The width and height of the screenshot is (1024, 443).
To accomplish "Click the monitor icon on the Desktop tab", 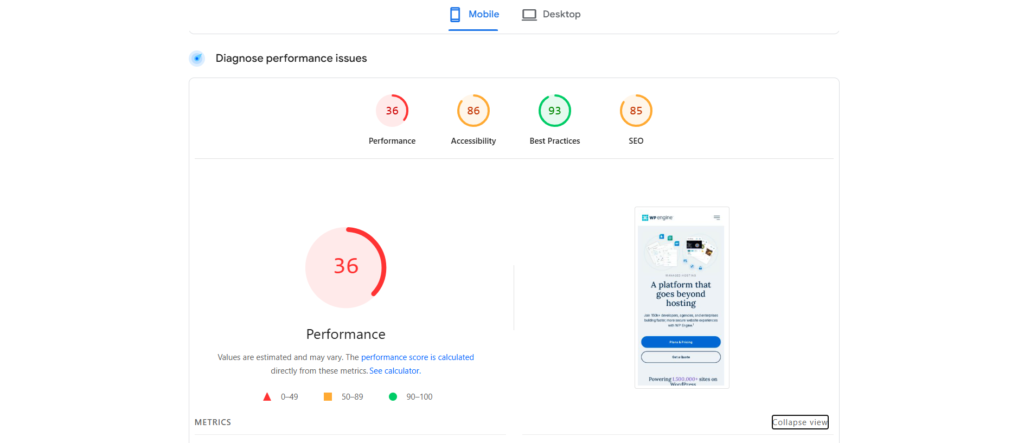I will [x=529, y=15].
